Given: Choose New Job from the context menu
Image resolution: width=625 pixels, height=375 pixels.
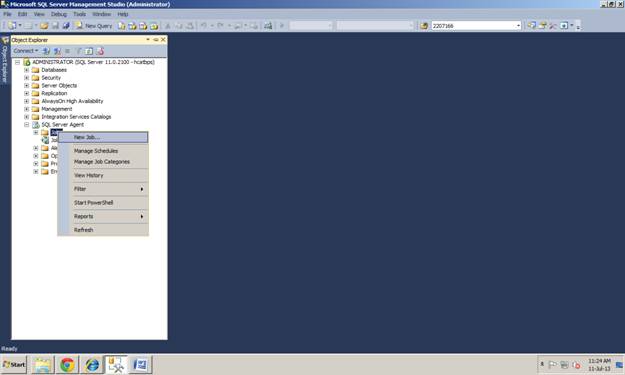Looking at the screenshot, I should 103,137.
